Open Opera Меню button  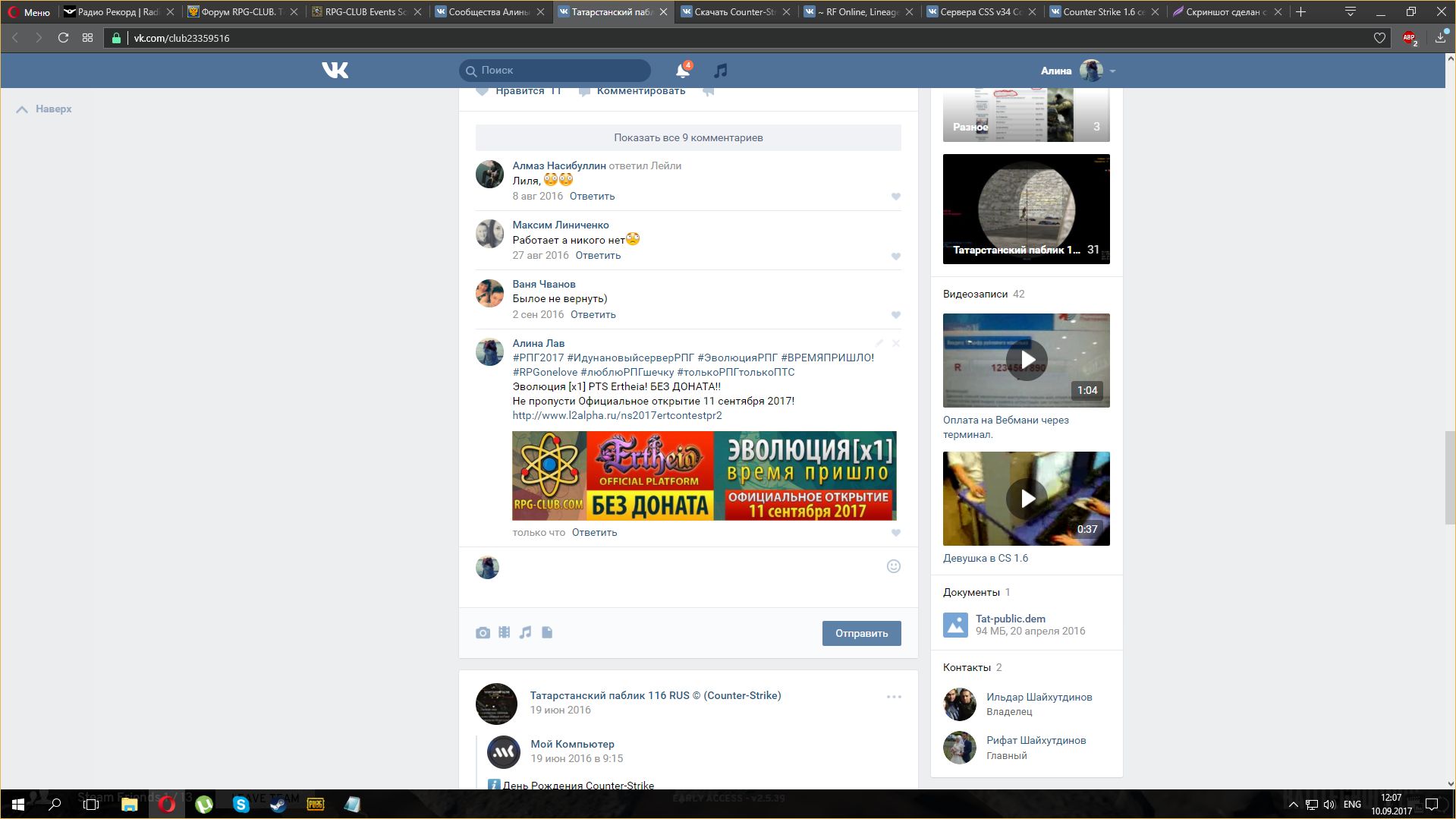(29, 11)
